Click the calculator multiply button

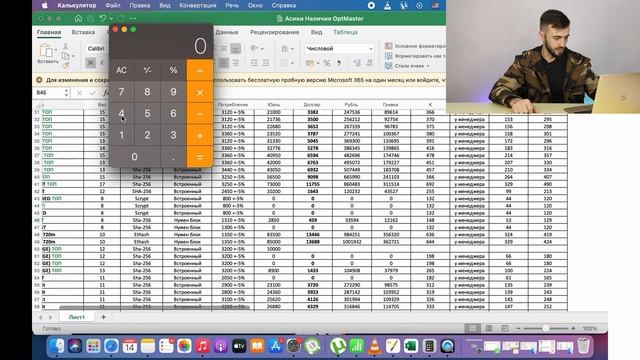[200, 92]
